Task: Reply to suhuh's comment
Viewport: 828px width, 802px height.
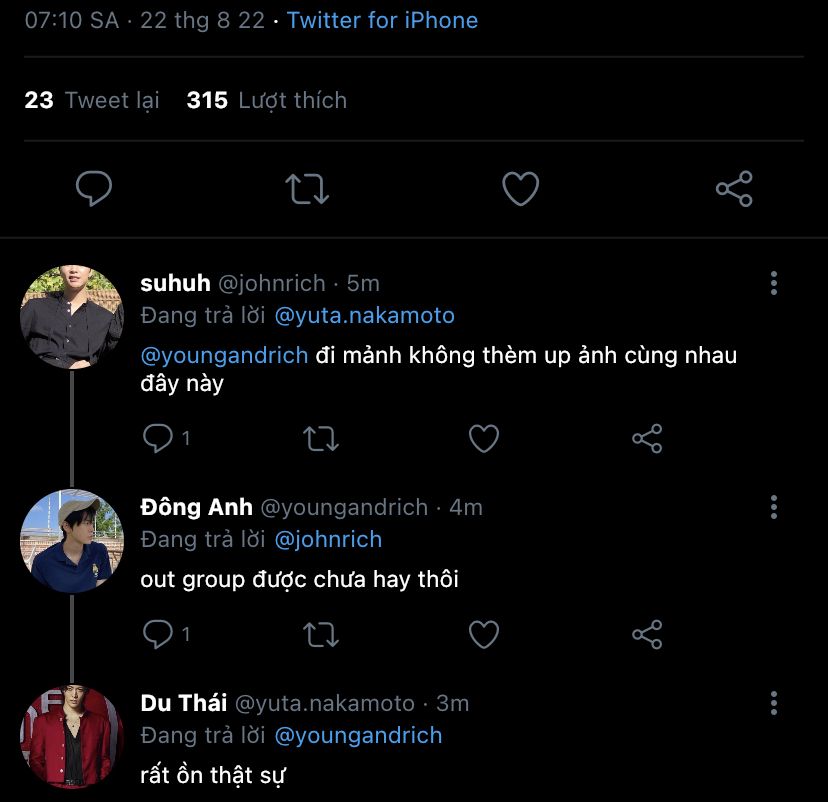Action: click(159, 438)
